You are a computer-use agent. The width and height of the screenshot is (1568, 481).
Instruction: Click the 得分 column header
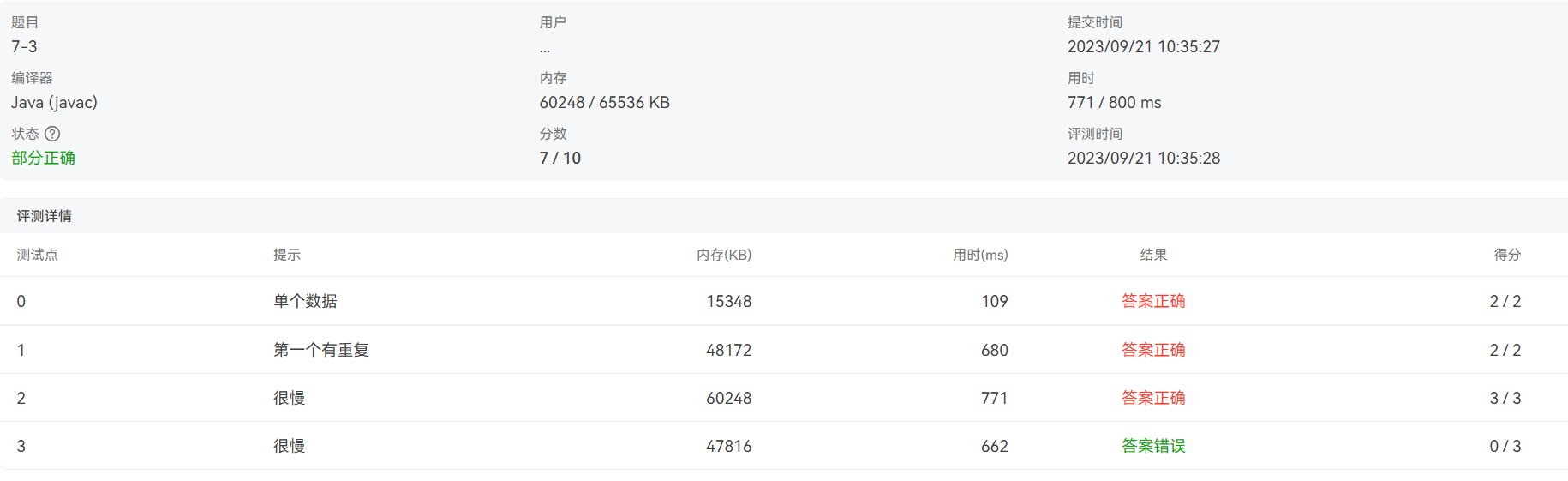pos(1507,255)
